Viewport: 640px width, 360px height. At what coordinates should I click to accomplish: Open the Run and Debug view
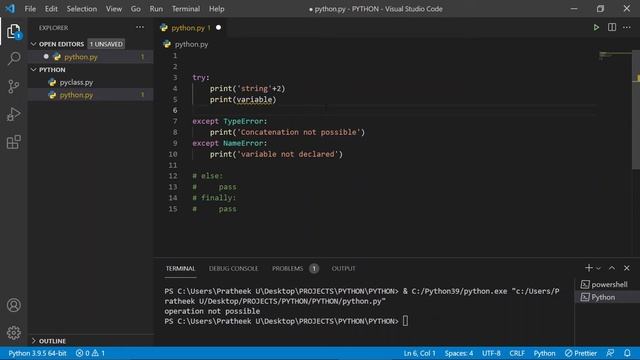point(13,114)
